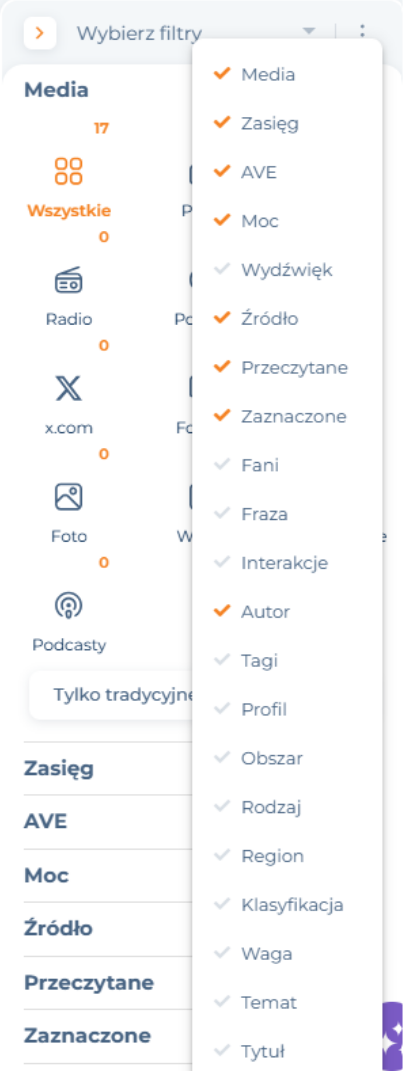Click the orange arrow panel toggle icon
Screen dimensions: 416x1071
(x=40, y=33)
